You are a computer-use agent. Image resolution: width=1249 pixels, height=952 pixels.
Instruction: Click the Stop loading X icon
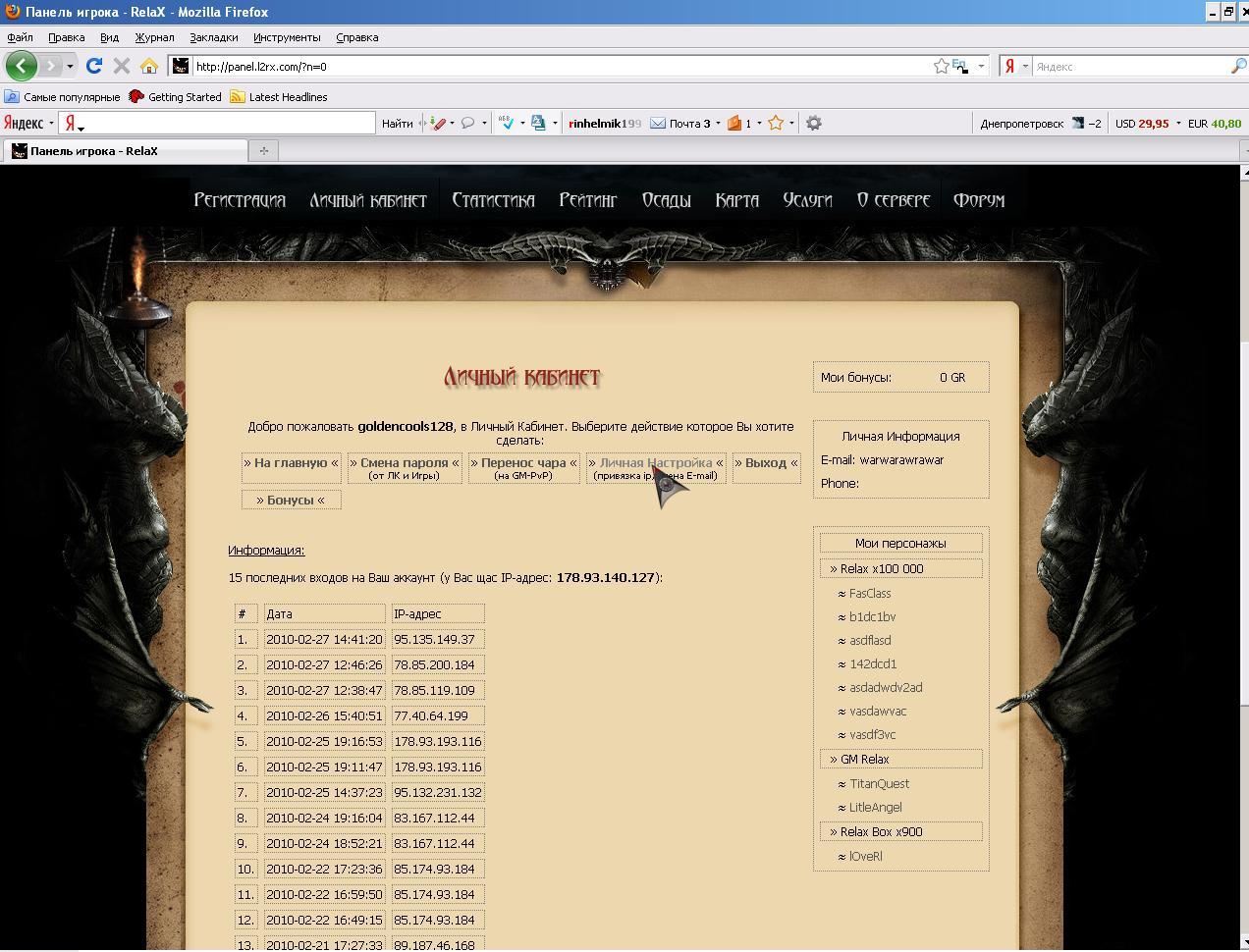click(x=122, y=66)
